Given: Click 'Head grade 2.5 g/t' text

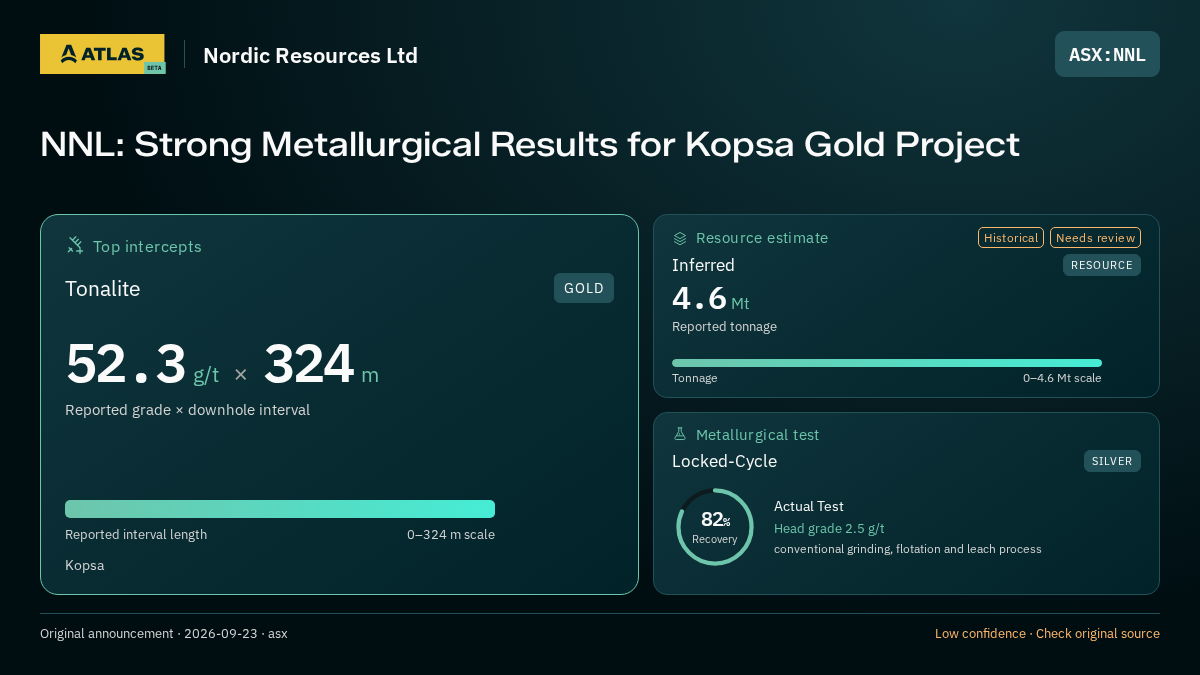Looking at the screenshot, I should coord(829,528).
